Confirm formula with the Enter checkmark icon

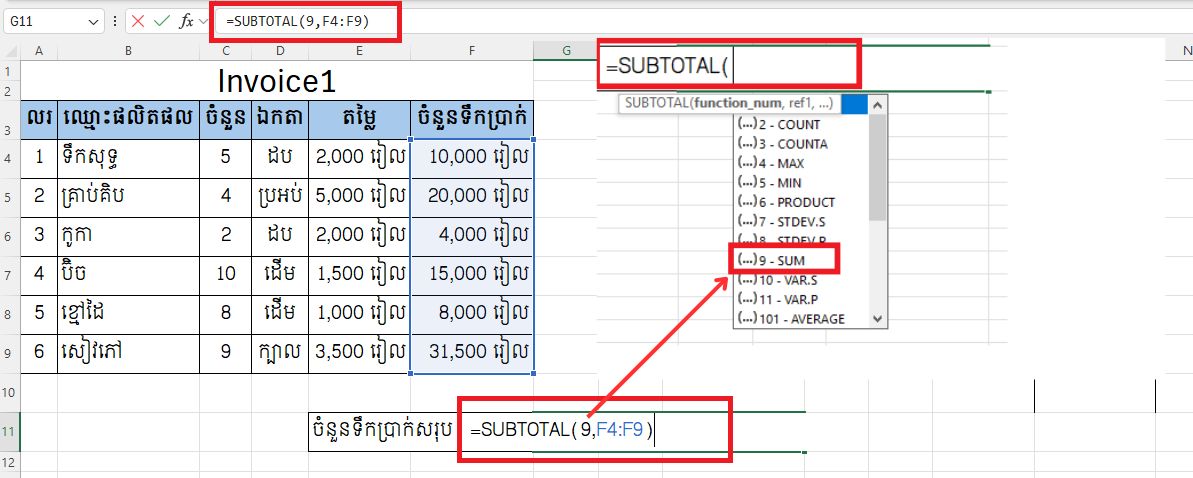[161, 21]
